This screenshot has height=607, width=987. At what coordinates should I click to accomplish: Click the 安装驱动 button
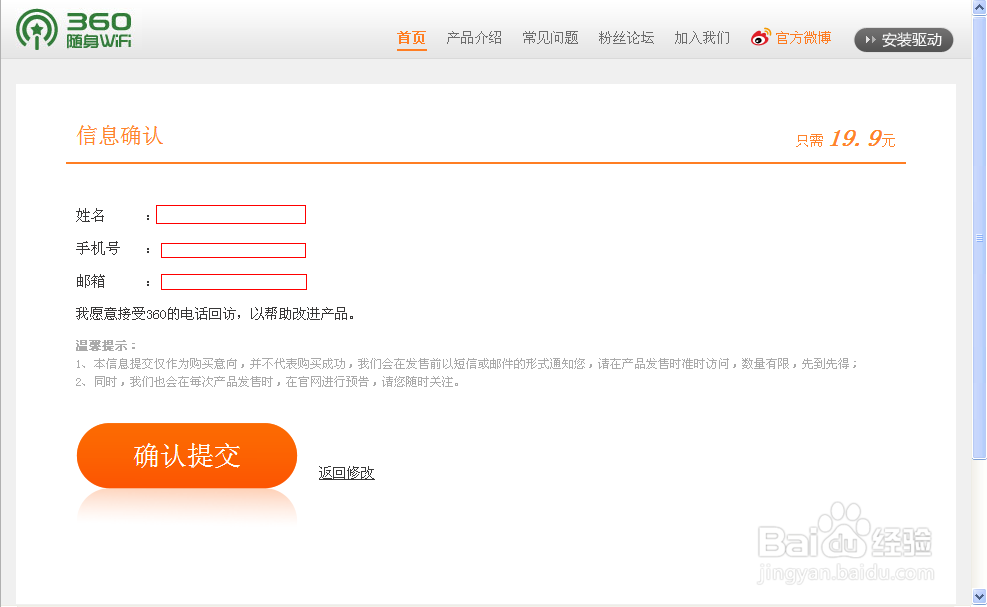tap(903, 40)
